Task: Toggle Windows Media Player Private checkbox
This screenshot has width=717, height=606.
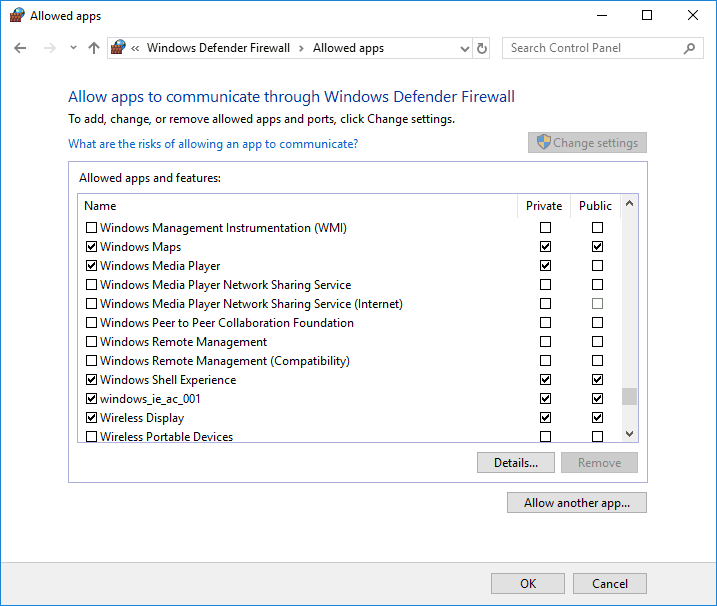Action: (x=545, y=266)
